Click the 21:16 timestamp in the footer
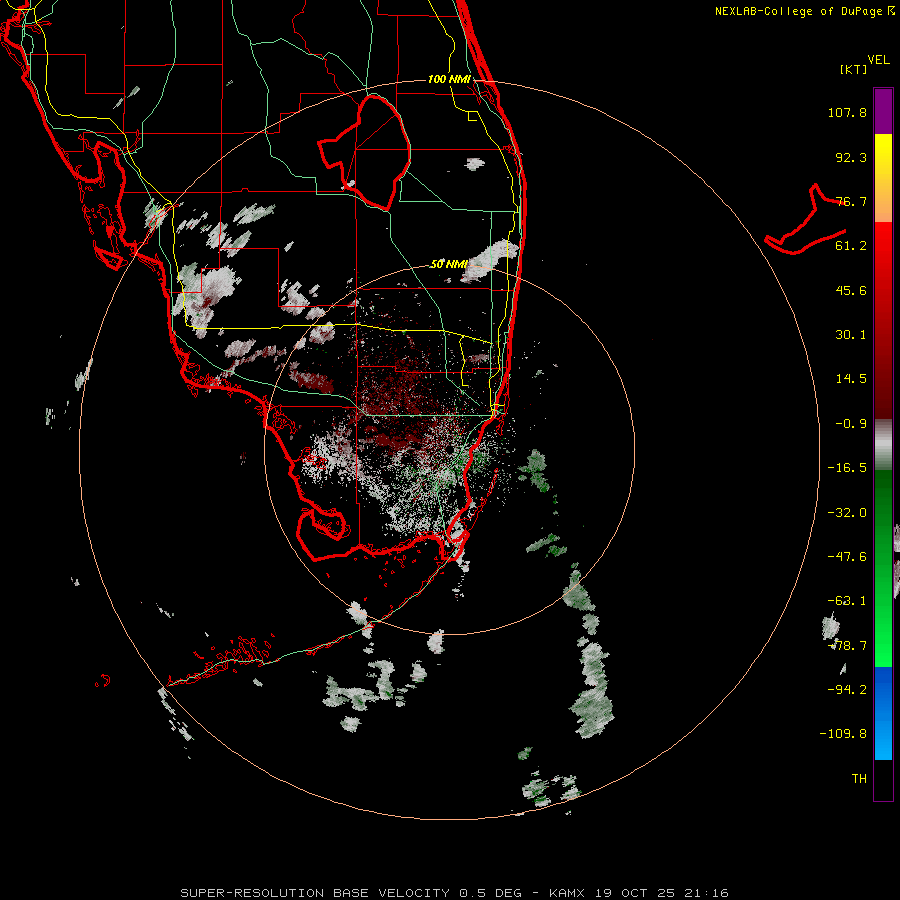Viewport: 900px width, 900px height. coord(706,893)
